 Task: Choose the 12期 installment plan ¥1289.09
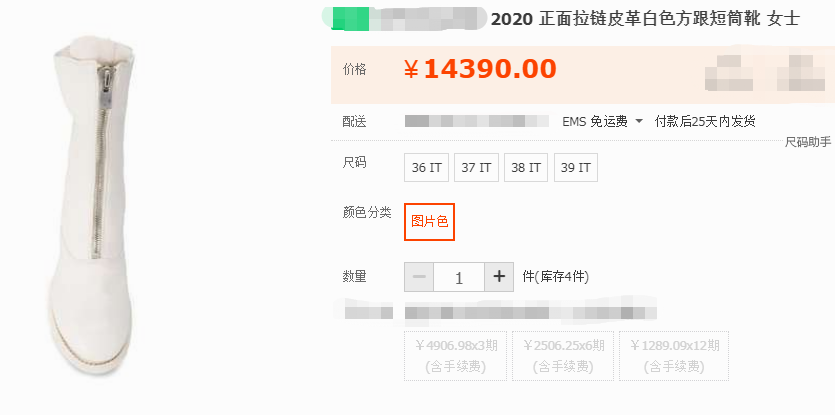click(x=674, y=356)
